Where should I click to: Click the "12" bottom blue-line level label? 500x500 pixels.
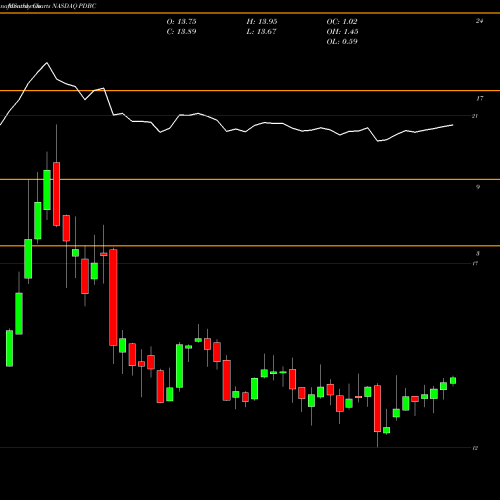pos(475,448)
